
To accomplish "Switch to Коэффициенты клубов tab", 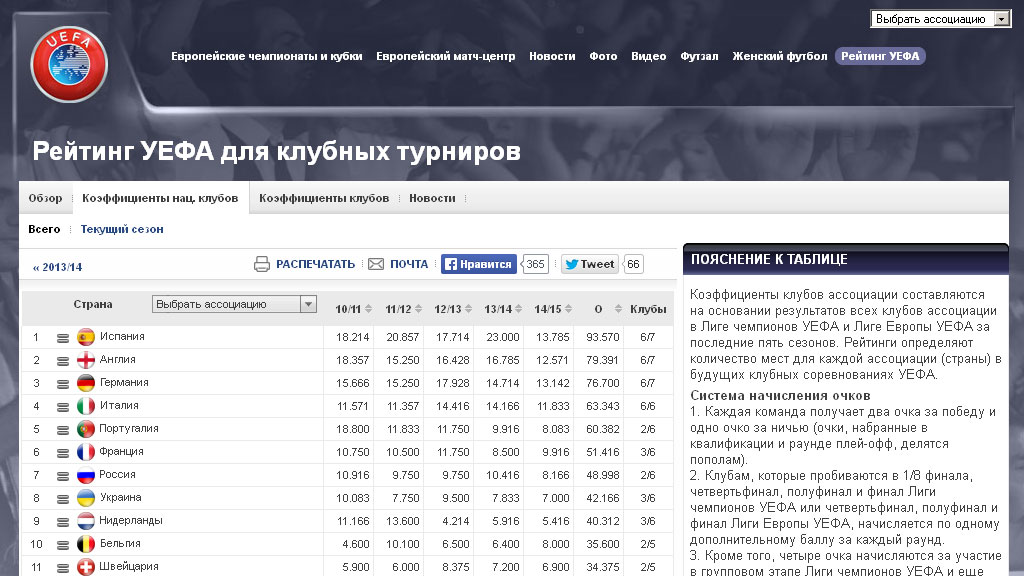I will (324, 198).
